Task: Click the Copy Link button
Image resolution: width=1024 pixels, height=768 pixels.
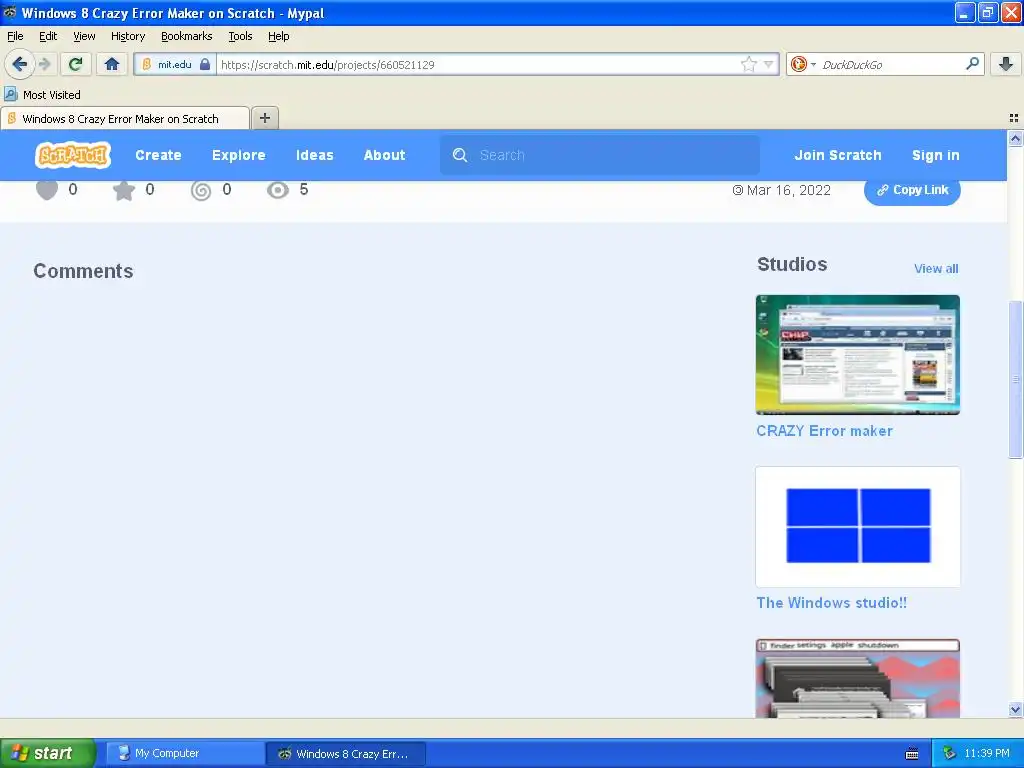Action: click(912, 190)
